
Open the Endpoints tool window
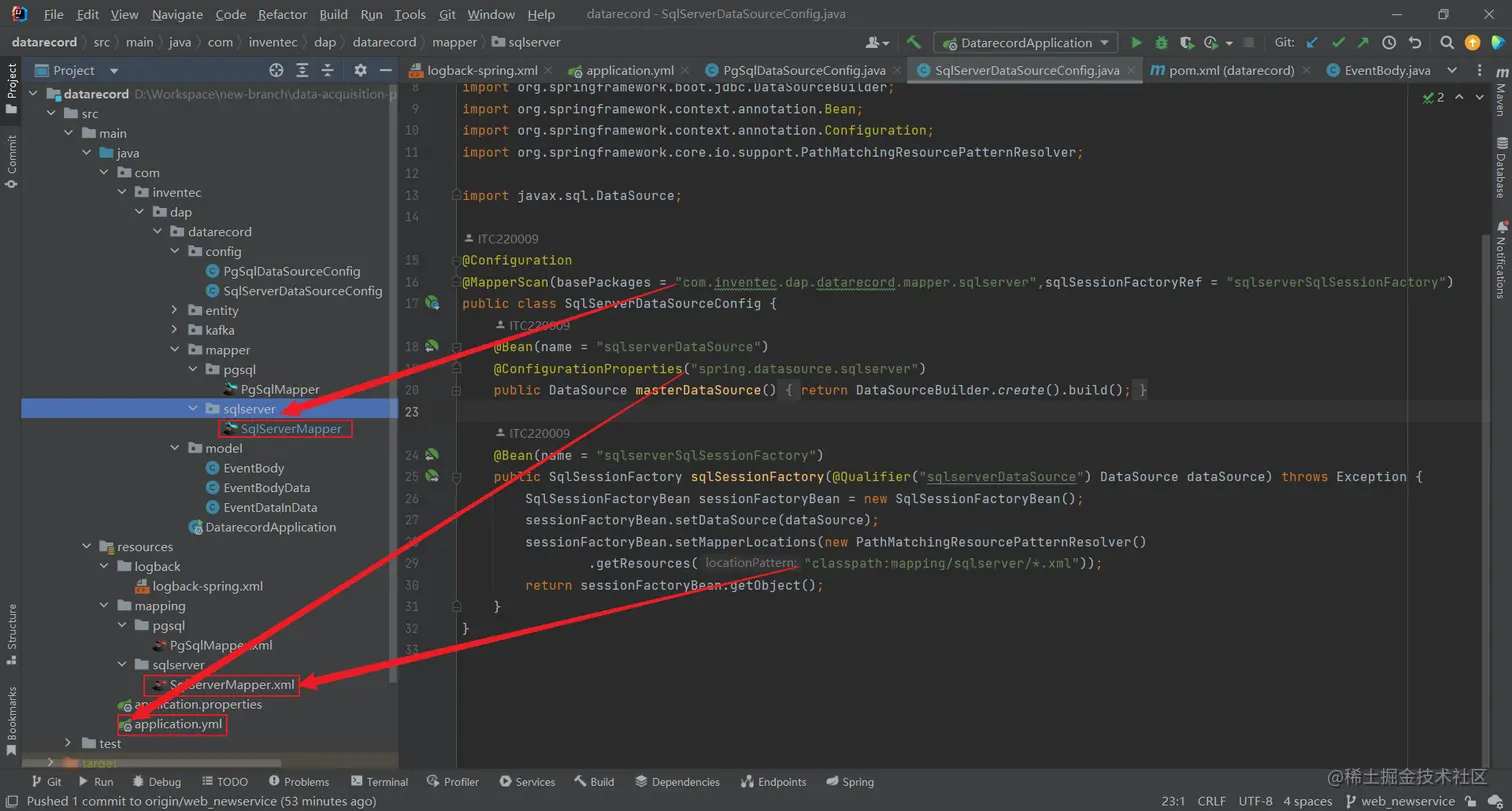[774, 782]
